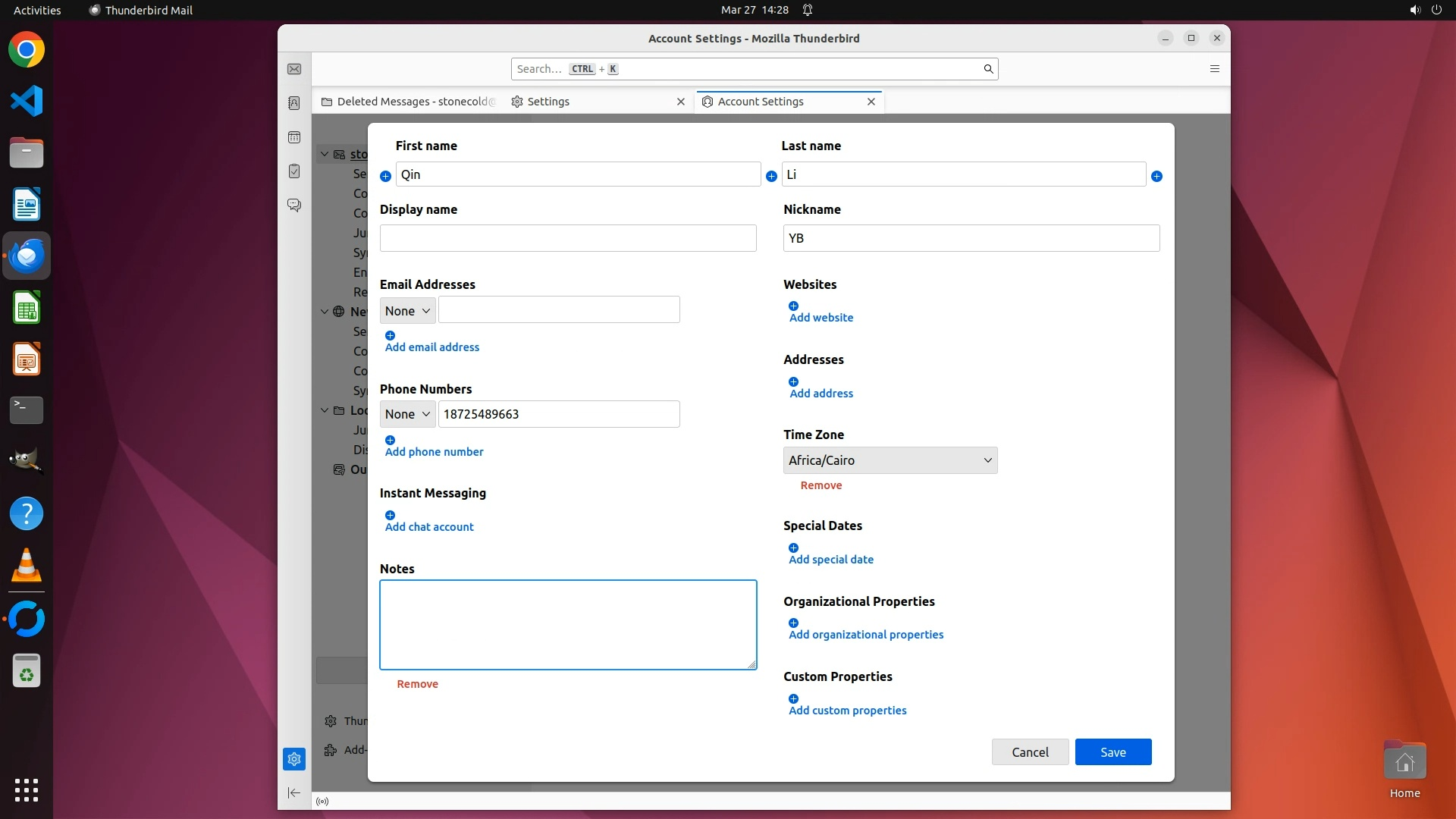Image resolution: width=1456 pixels, height=819 pixels.
Task: Click the Add special date link
Action: pos(830,560)
